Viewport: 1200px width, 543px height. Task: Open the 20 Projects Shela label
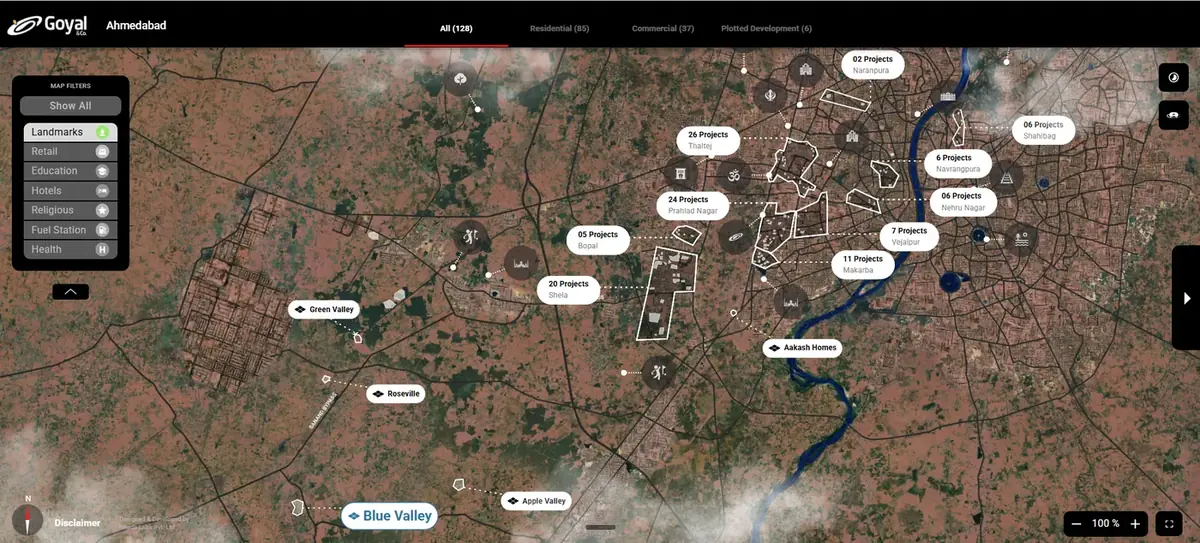[x=568, y=290]
